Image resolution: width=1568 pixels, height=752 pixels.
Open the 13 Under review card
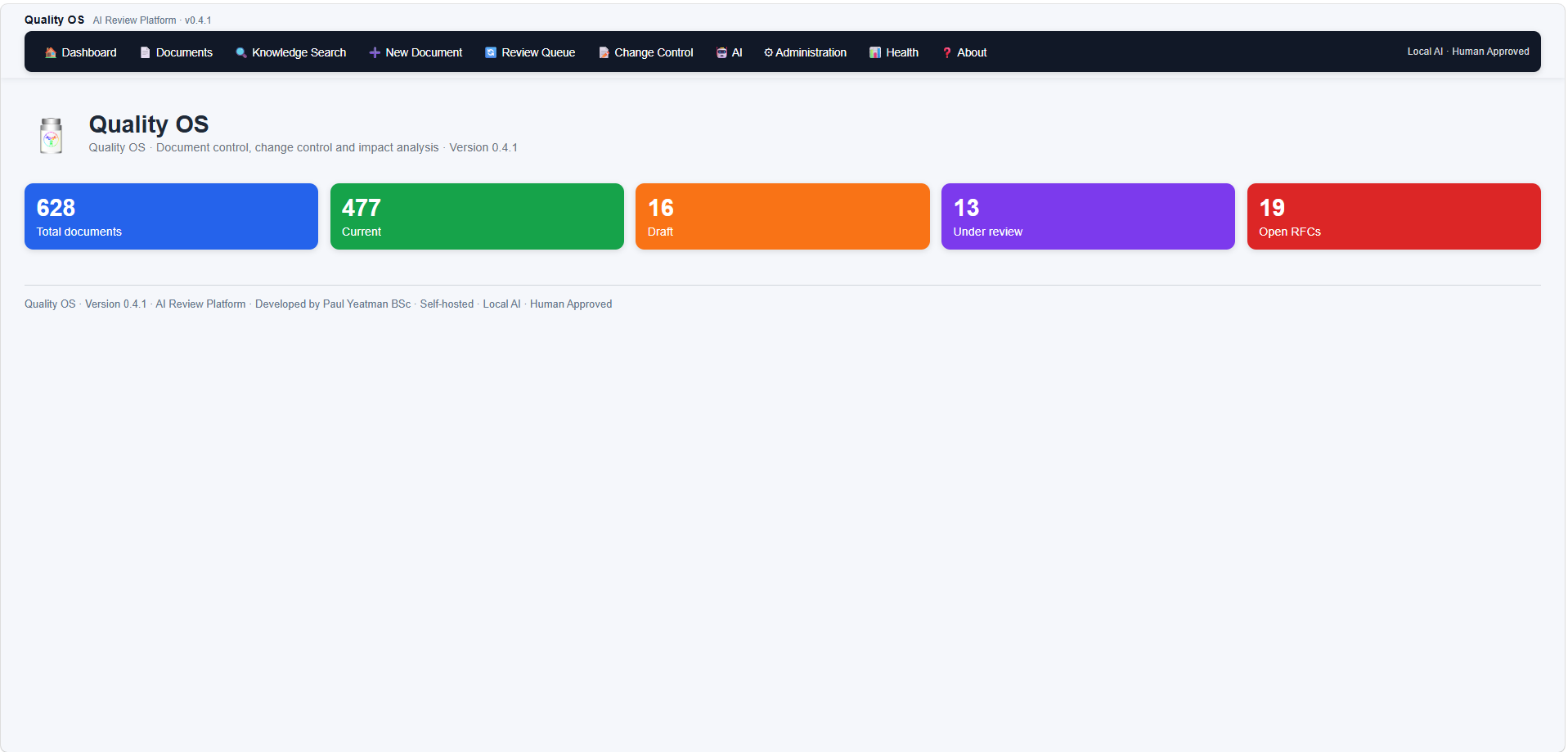(1088, 216)
